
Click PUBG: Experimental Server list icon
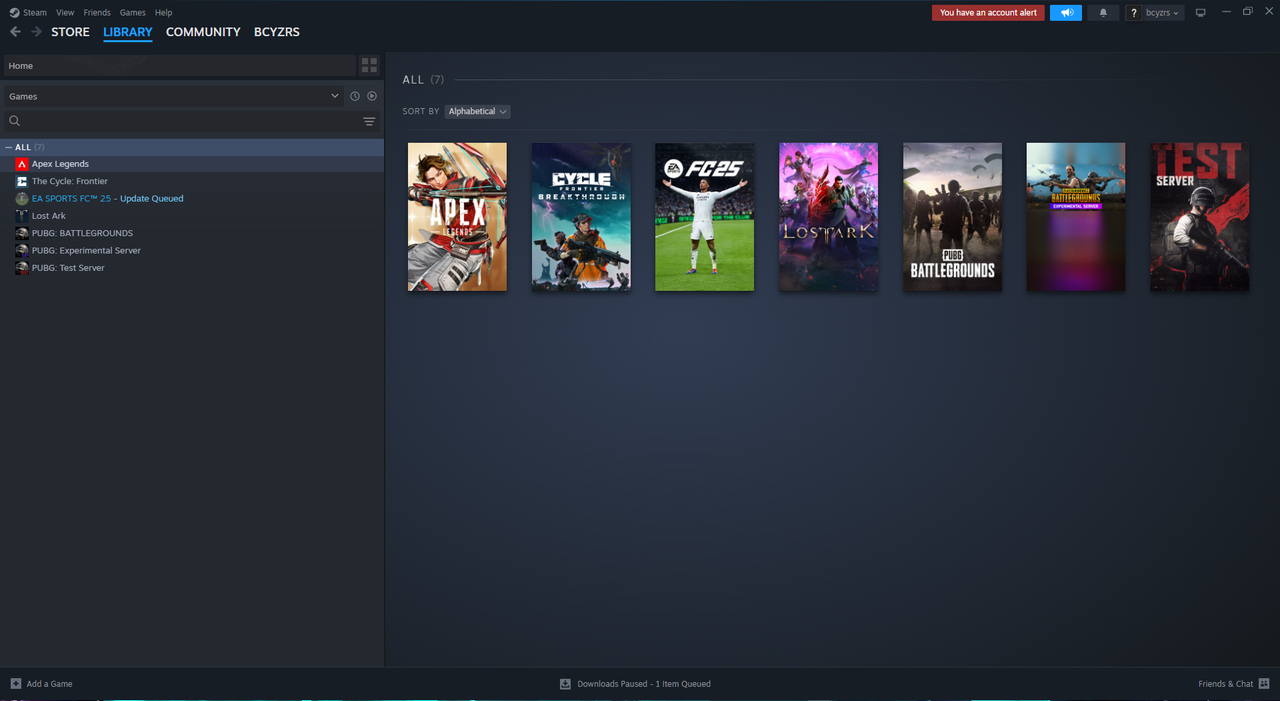pyautogui.click(x=21, y=251)
